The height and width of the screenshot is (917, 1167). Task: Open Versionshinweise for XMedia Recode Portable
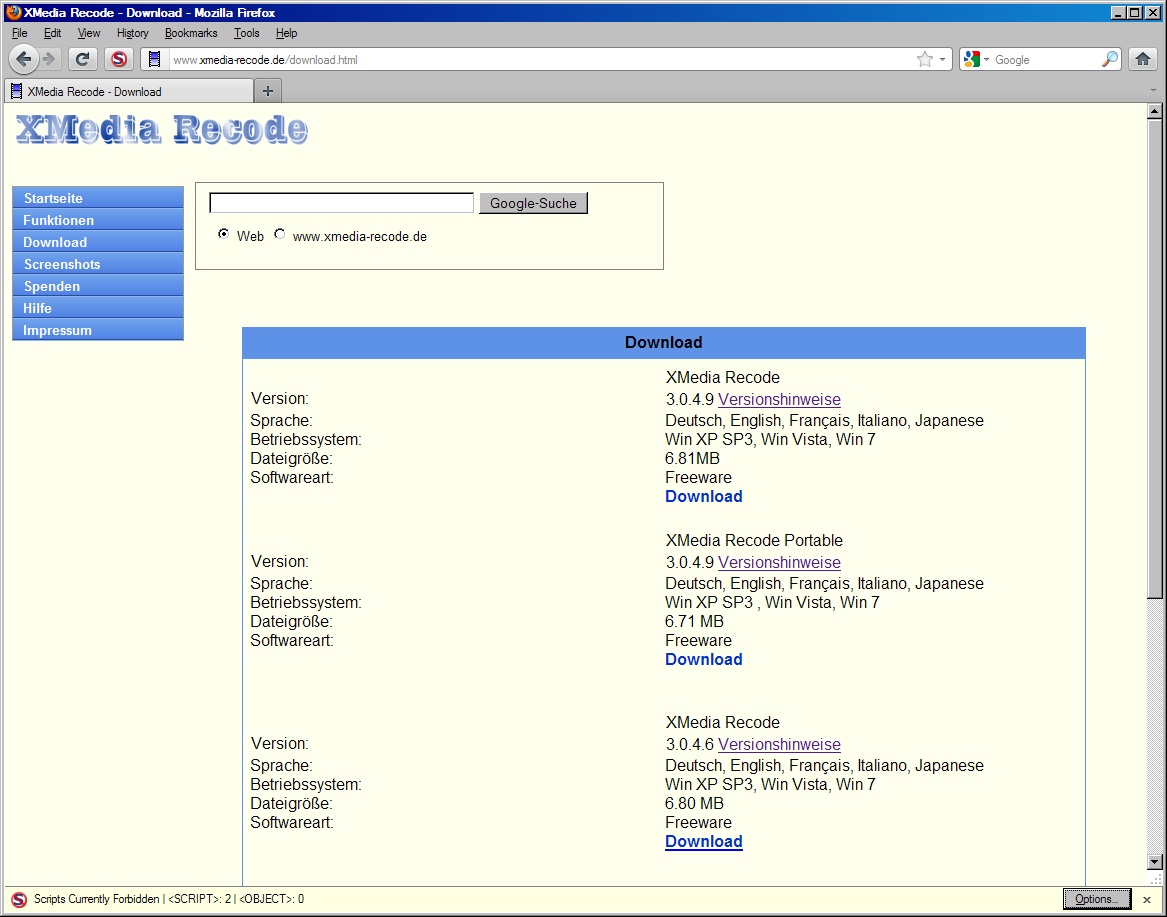[x=779, y=563]
